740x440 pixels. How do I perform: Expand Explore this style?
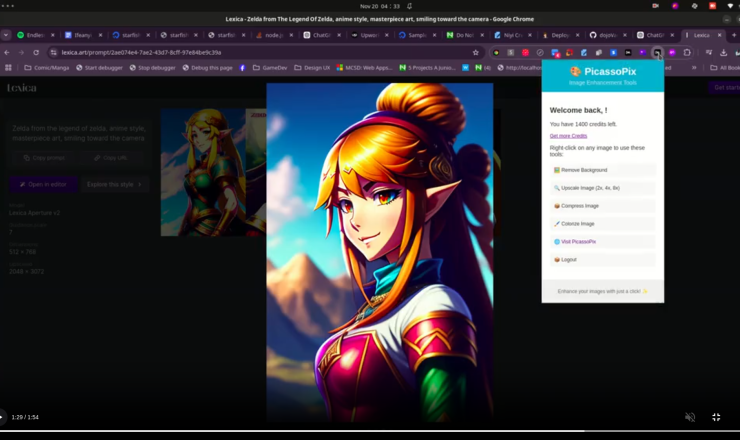coord(115,184)
